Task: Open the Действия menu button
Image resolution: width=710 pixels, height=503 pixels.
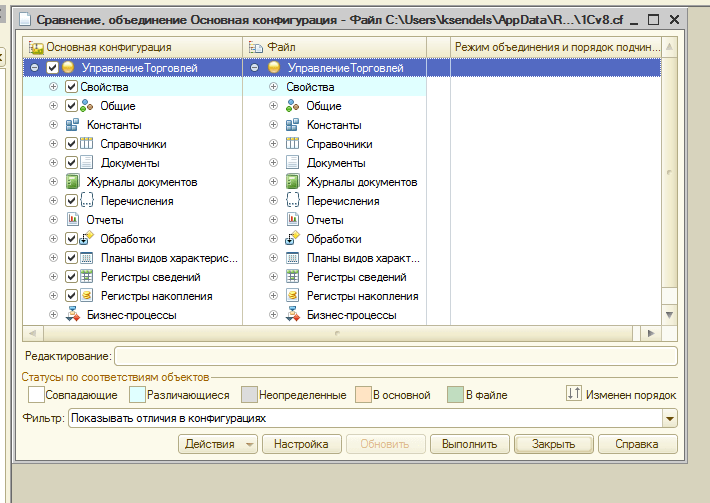Action: coord(220,444)
